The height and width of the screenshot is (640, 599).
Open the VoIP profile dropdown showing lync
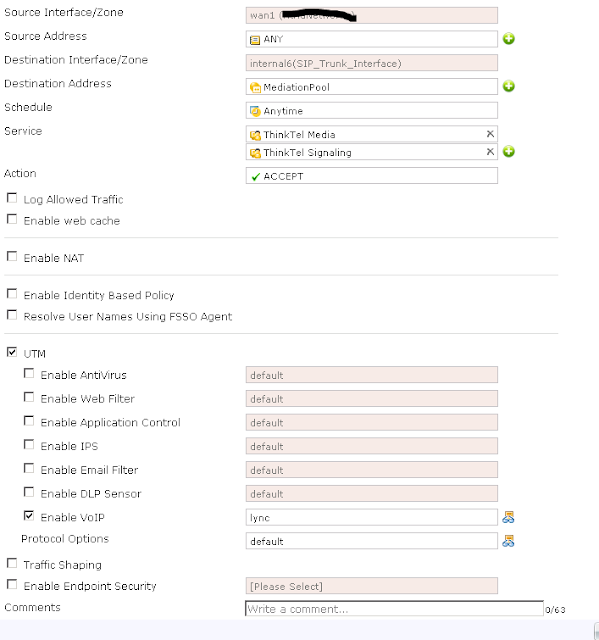[372, 518]
